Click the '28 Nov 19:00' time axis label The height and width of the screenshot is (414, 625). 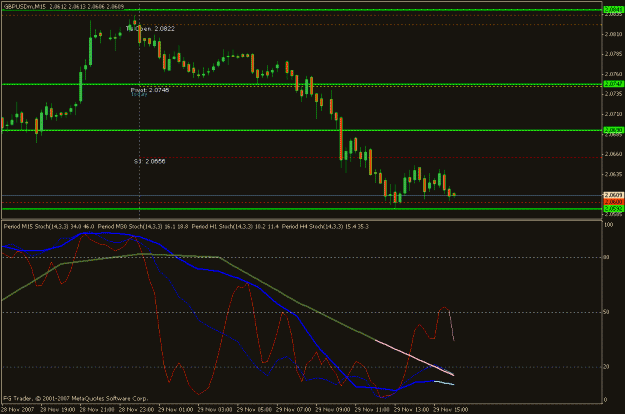(58, 410)
